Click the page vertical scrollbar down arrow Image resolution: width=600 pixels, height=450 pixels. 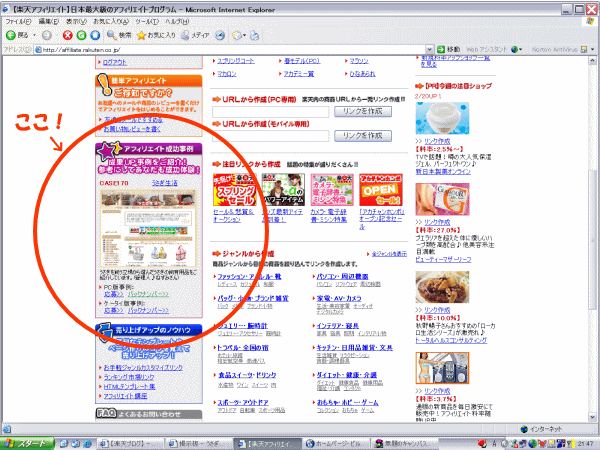(592, 417)
